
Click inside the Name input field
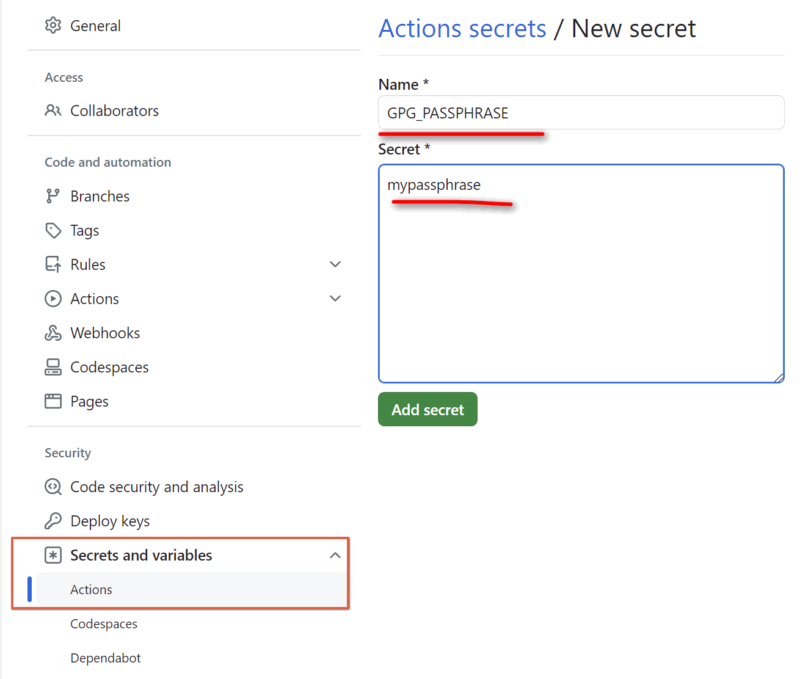pos(580,112)
